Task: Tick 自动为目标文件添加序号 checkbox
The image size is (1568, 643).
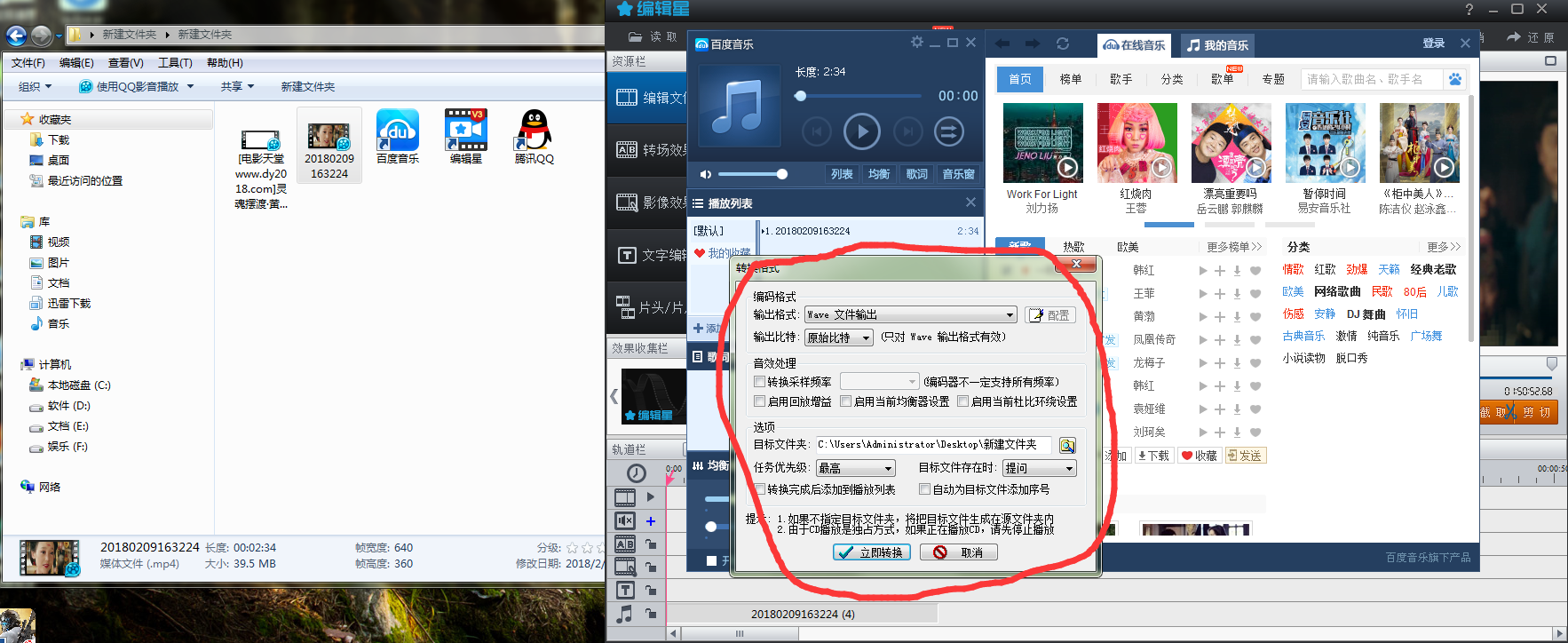Action: [x=925, y=489]
